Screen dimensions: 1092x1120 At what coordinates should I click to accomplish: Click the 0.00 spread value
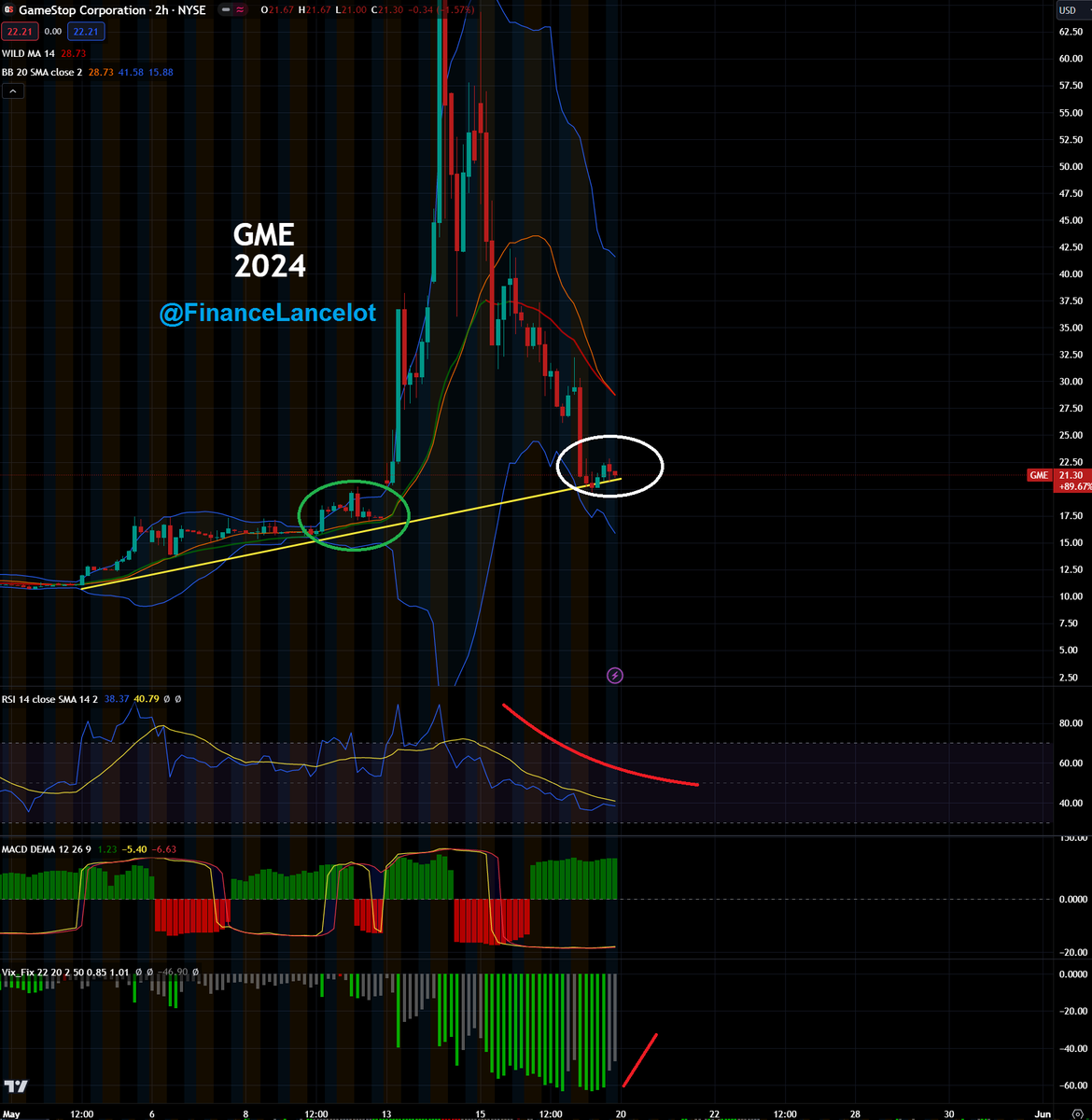pyautogui.click(x=52, y=32)
